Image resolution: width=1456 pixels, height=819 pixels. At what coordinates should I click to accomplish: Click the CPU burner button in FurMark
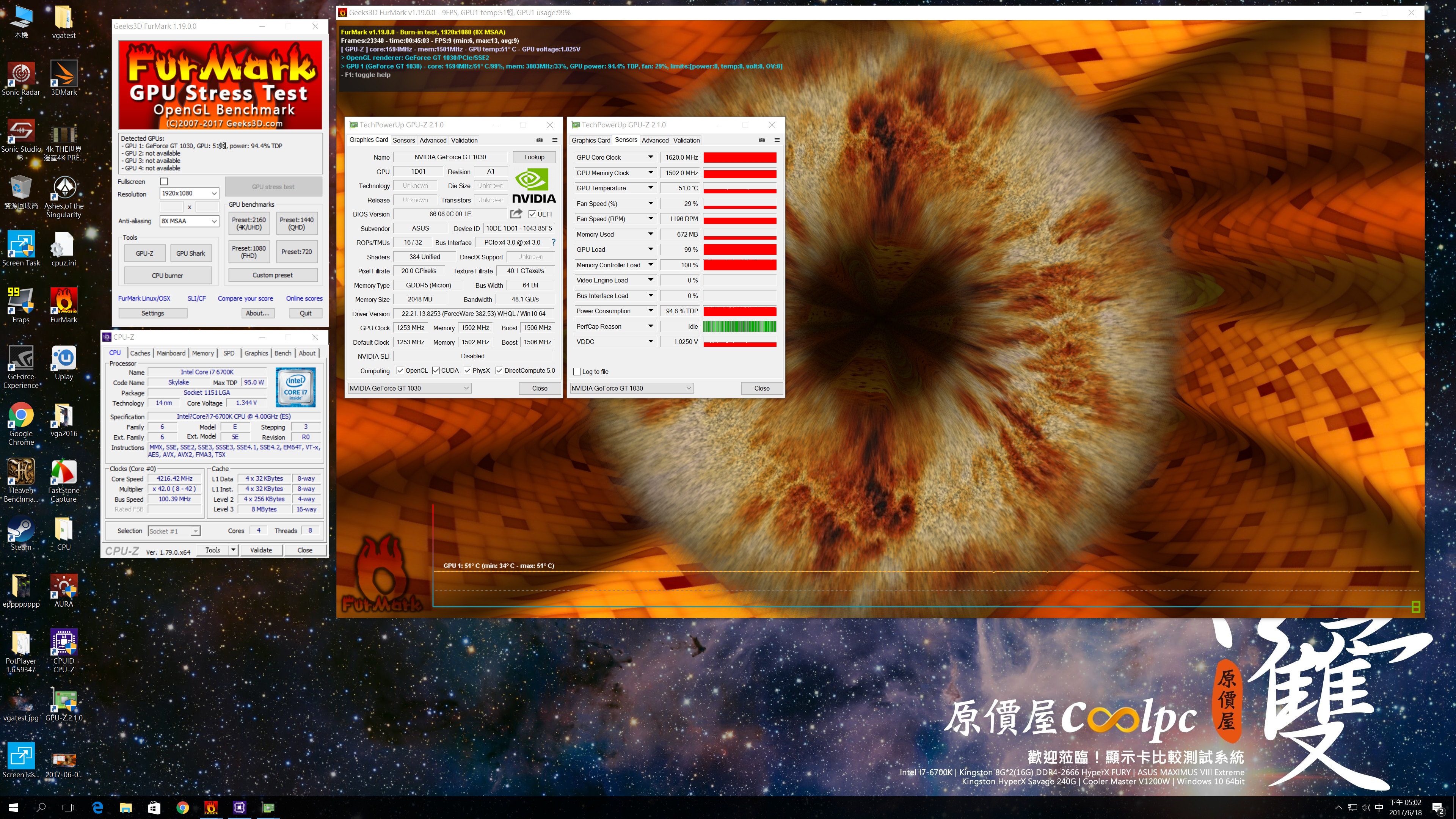coord(167,276)
